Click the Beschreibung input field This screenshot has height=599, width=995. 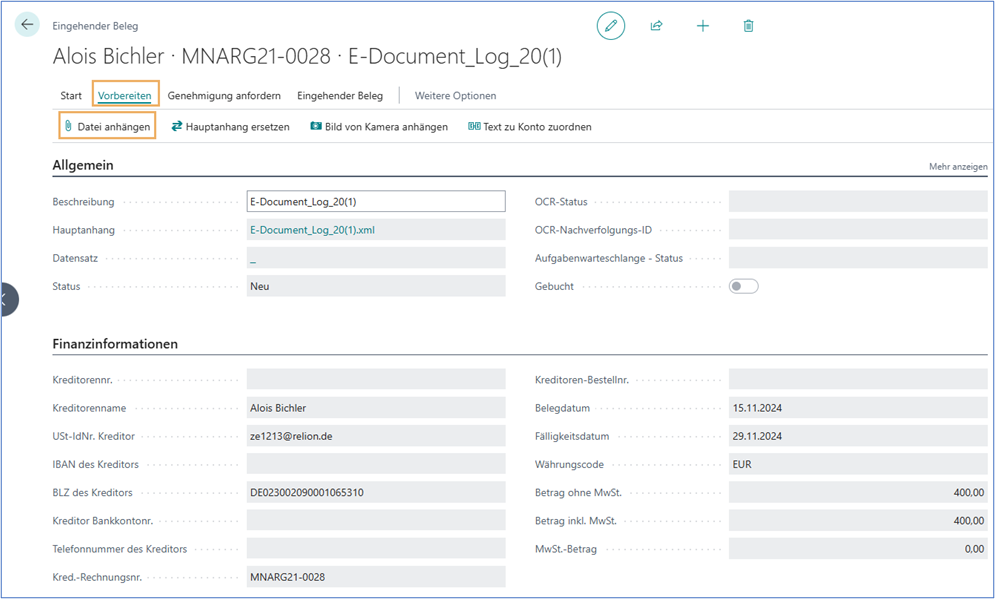376,202
